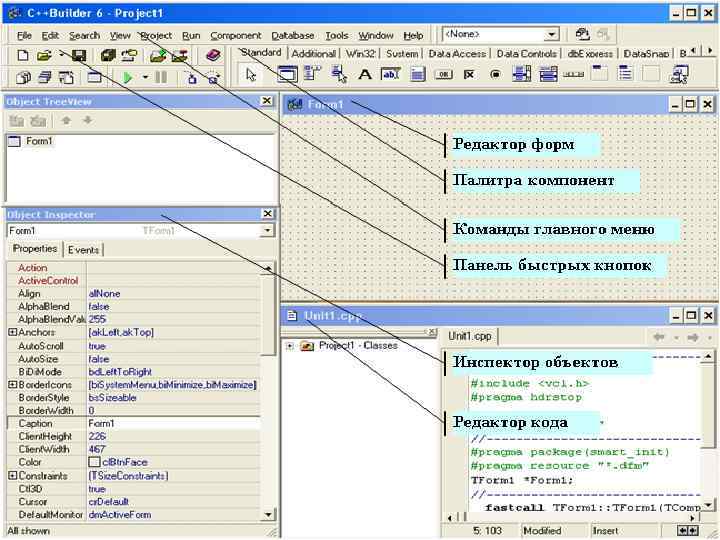
Task: Select the ListBox component icon
Action: (522, 74)
